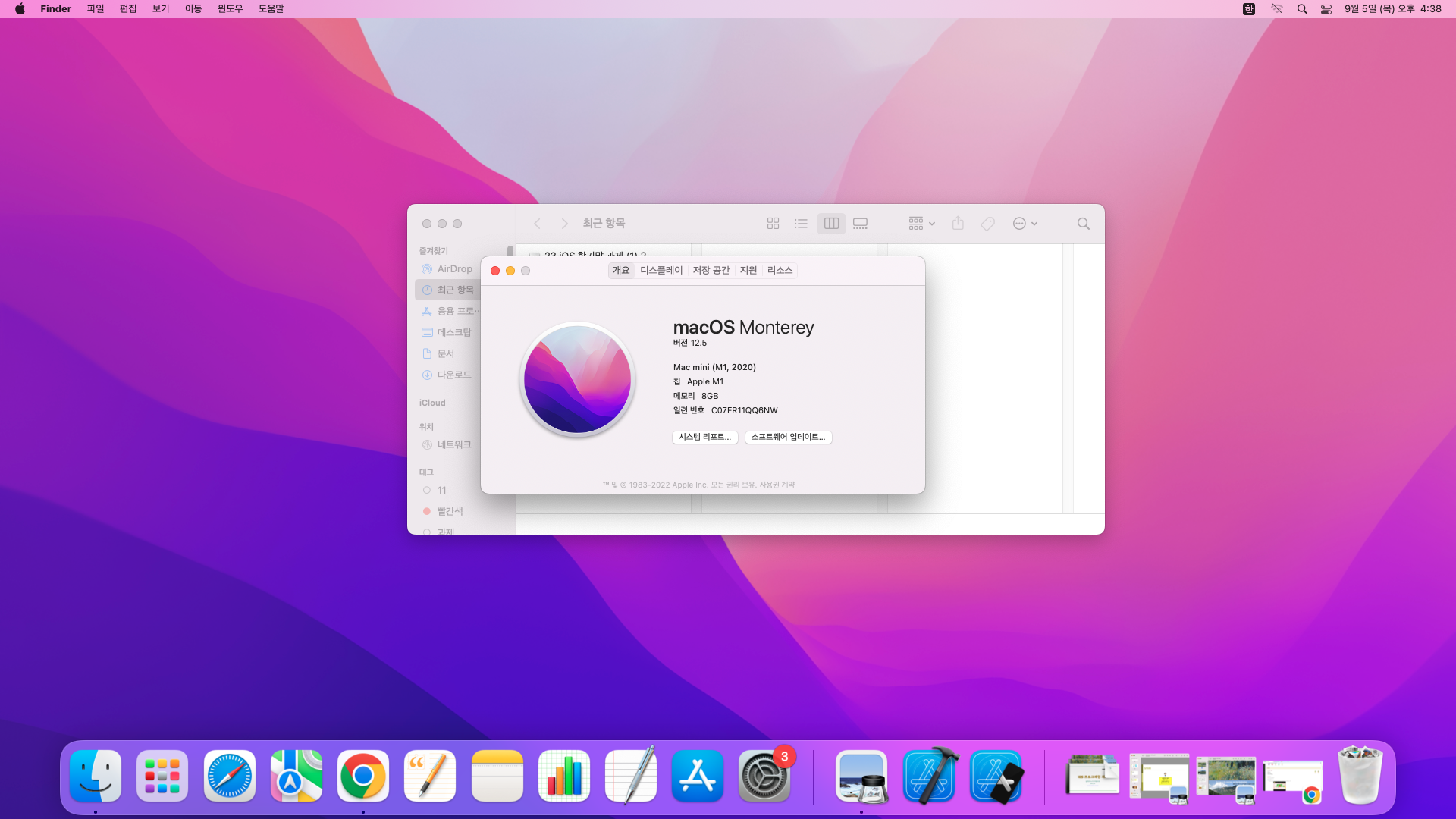Click the 시스템 리포트... button
The height and width of the screenshot is (819, 1456).
(x=705, y=438)
